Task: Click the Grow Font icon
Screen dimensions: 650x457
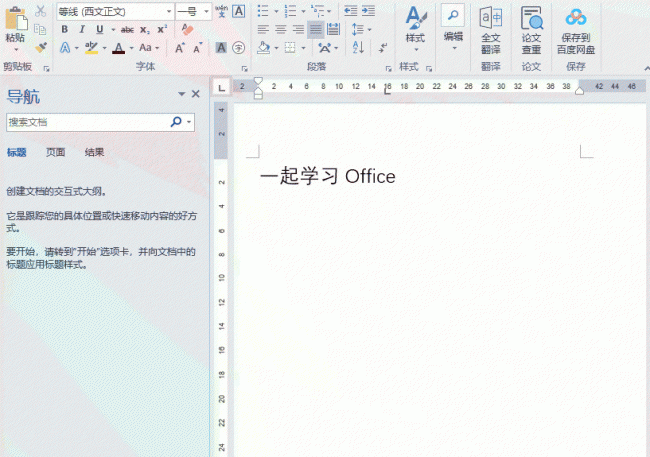Action: 179,48
